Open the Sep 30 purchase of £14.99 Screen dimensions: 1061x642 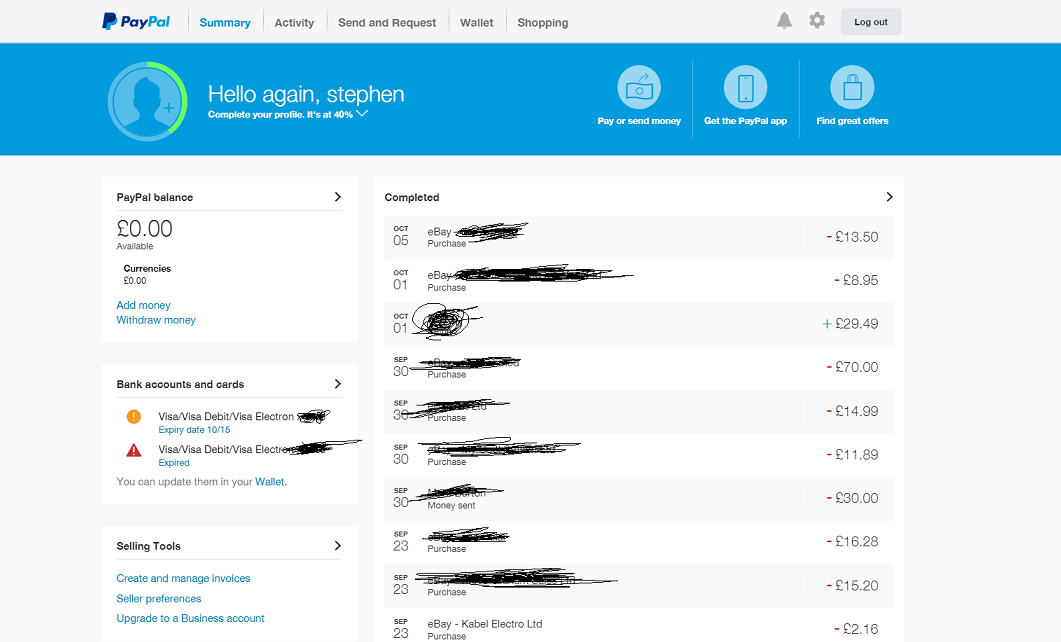pos(638,411)
